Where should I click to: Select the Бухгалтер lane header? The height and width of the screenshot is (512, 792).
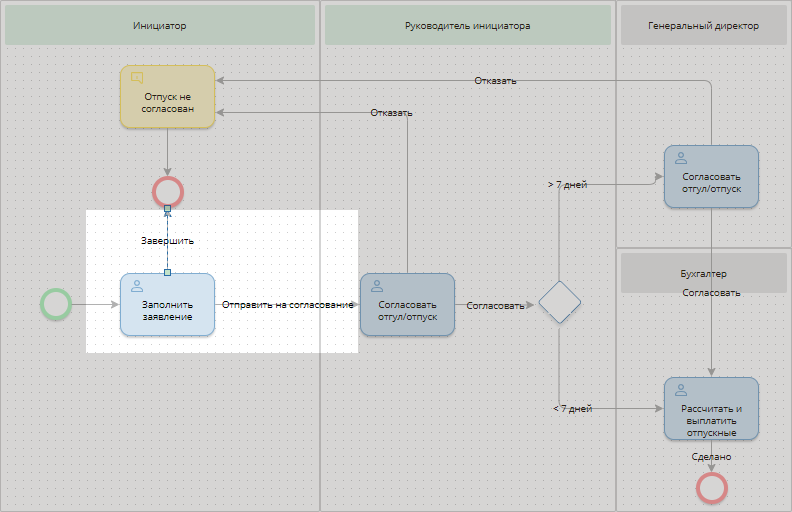tap(703, 273)
